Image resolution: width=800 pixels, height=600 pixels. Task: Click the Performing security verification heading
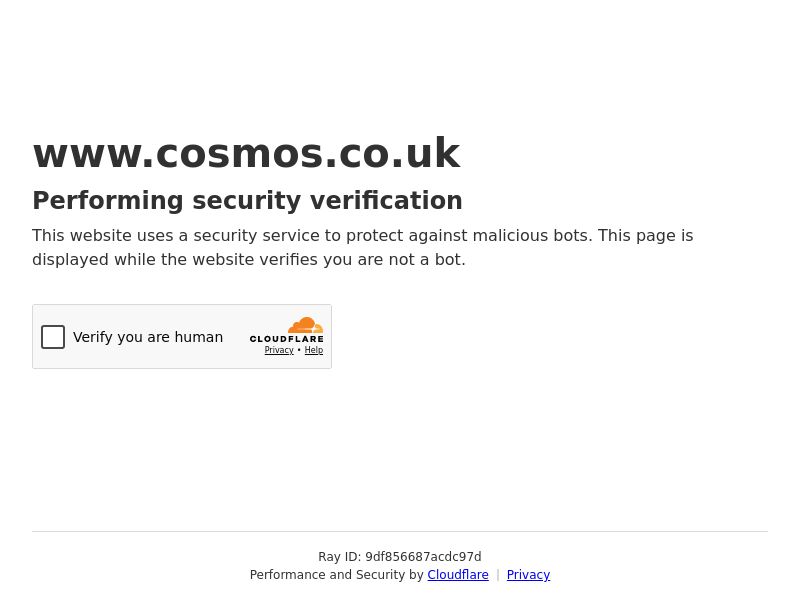point(247,200)
